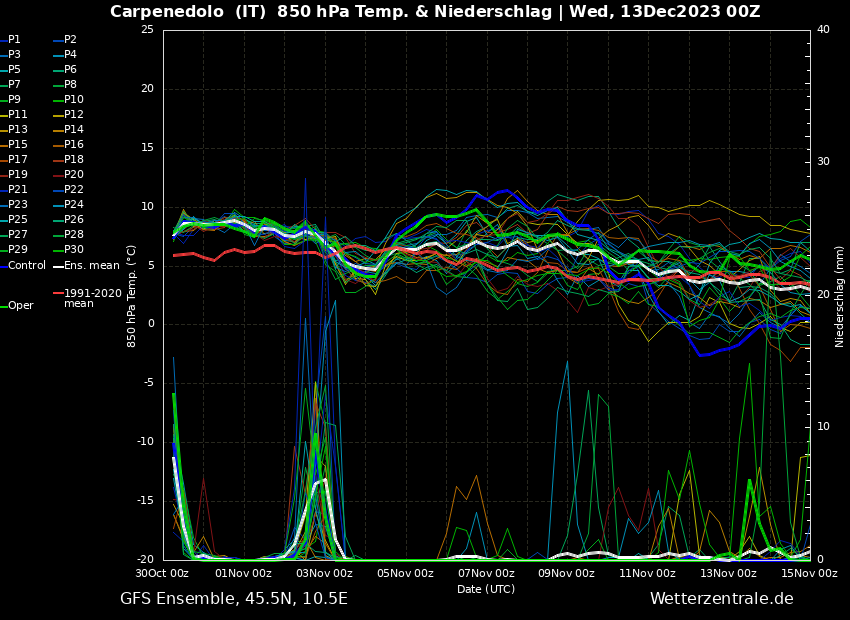Select the 15Nov 00z date tick

[809, 574]
